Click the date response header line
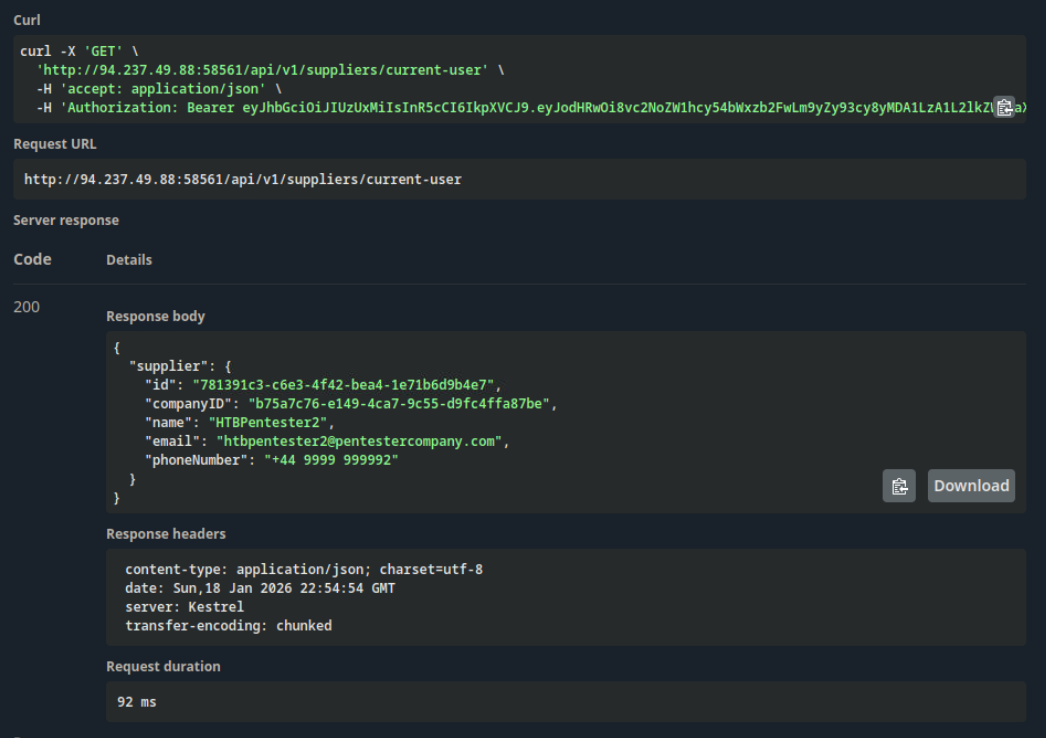The width and height of the screenshot is (1046, 738). pos(259,588)
